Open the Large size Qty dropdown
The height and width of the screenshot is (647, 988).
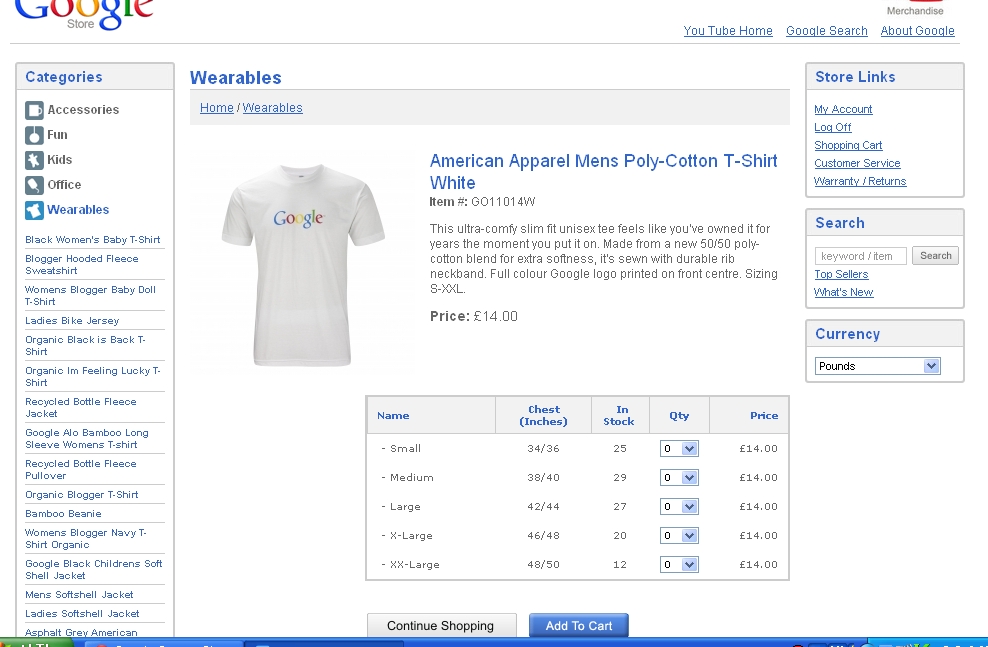[x=679, y=507]
